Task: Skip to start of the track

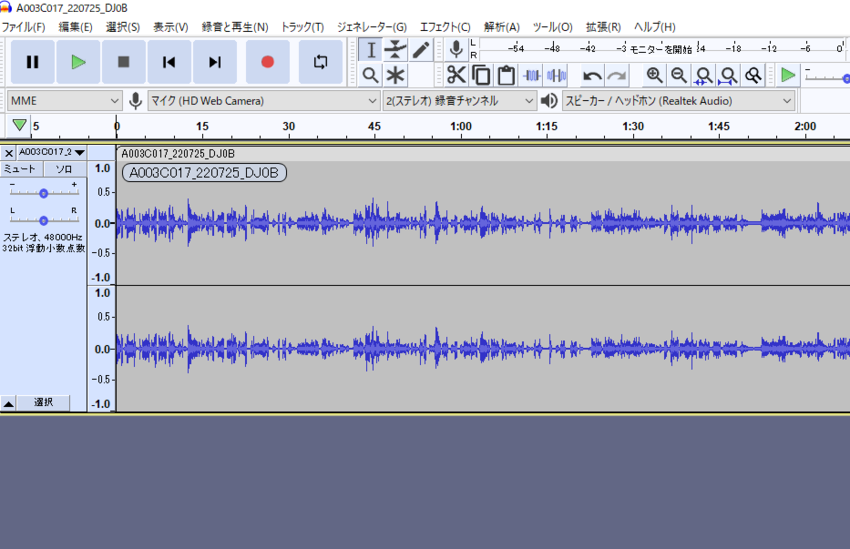Action: click(x=169, y=62)
